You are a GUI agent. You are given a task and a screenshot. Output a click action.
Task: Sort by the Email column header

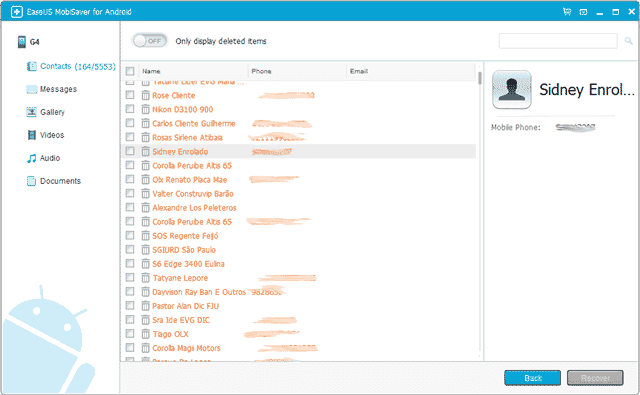coord(411,71)
